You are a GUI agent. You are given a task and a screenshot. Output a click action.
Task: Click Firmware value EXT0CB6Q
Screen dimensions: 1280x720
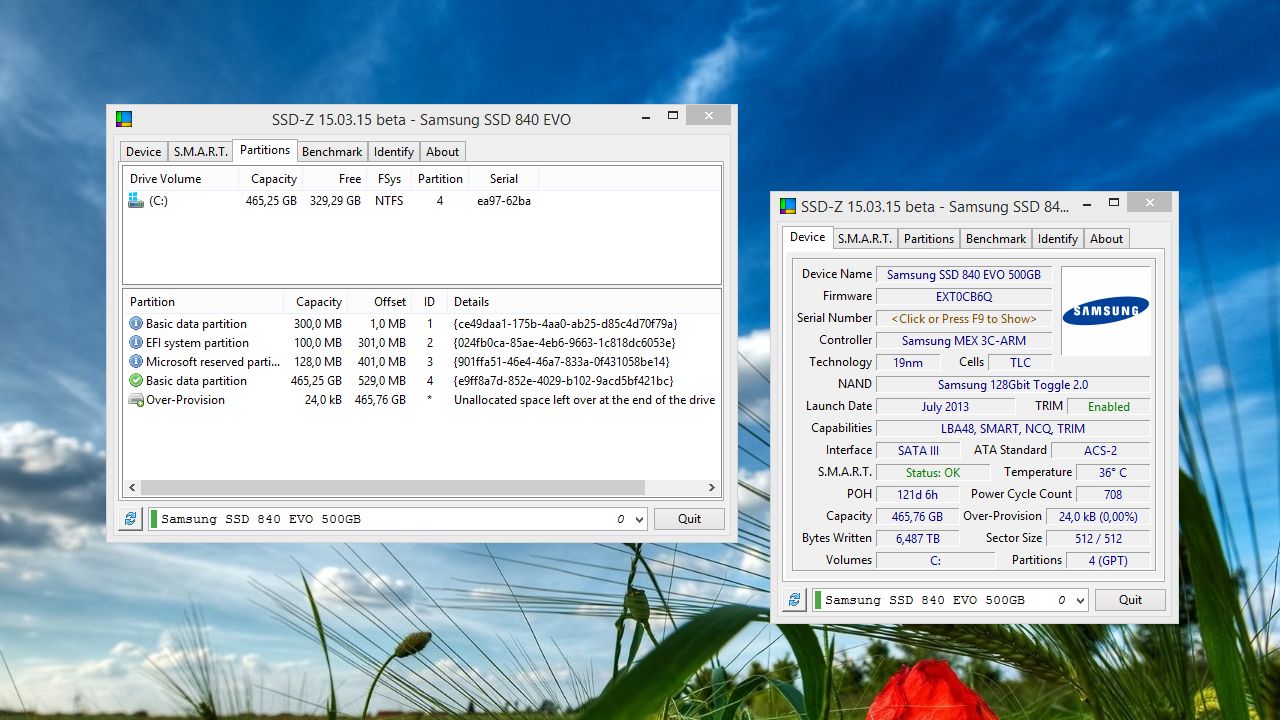964,297
